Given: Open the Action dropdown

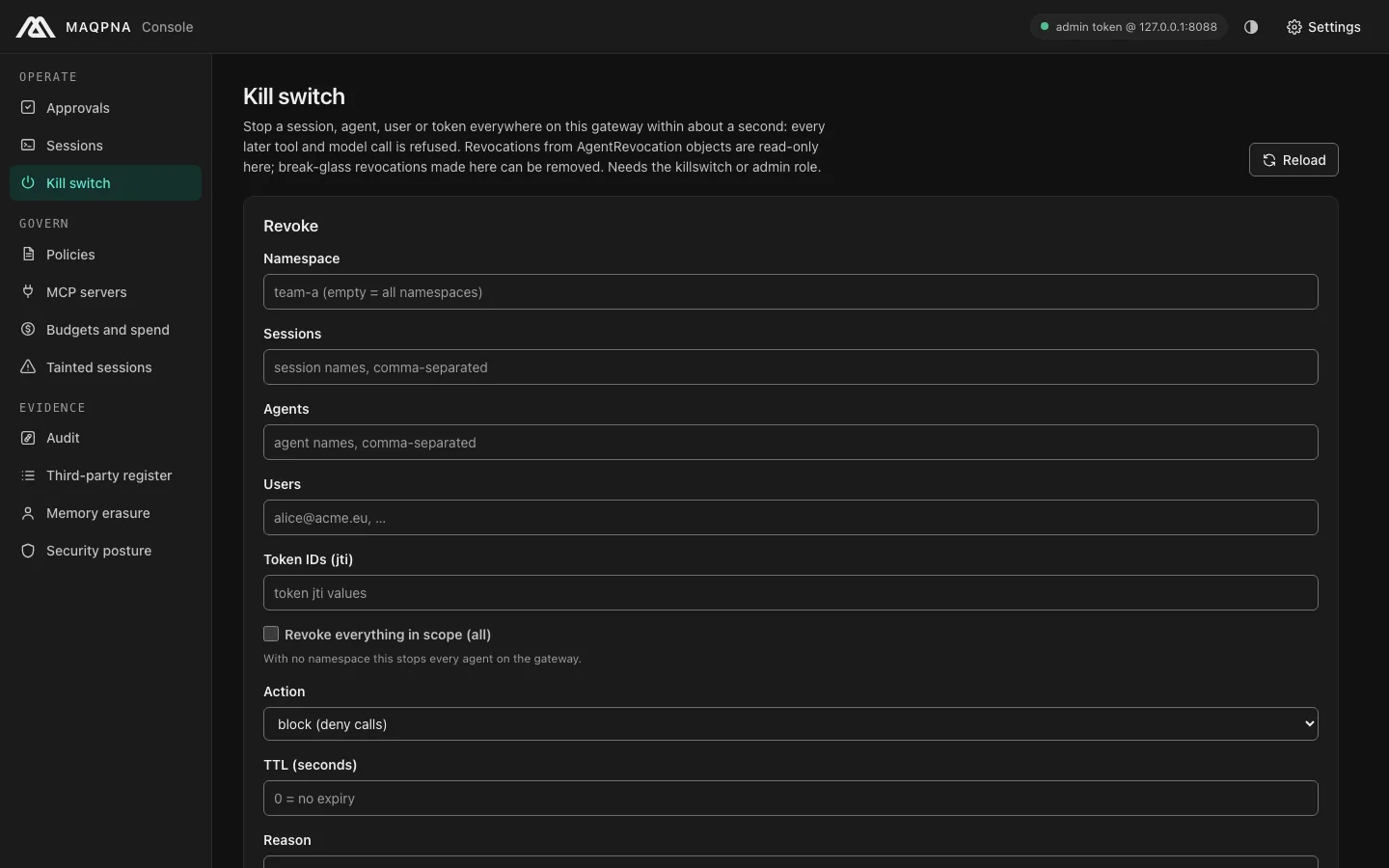Looking at the screenshot, I should point(791,723).
